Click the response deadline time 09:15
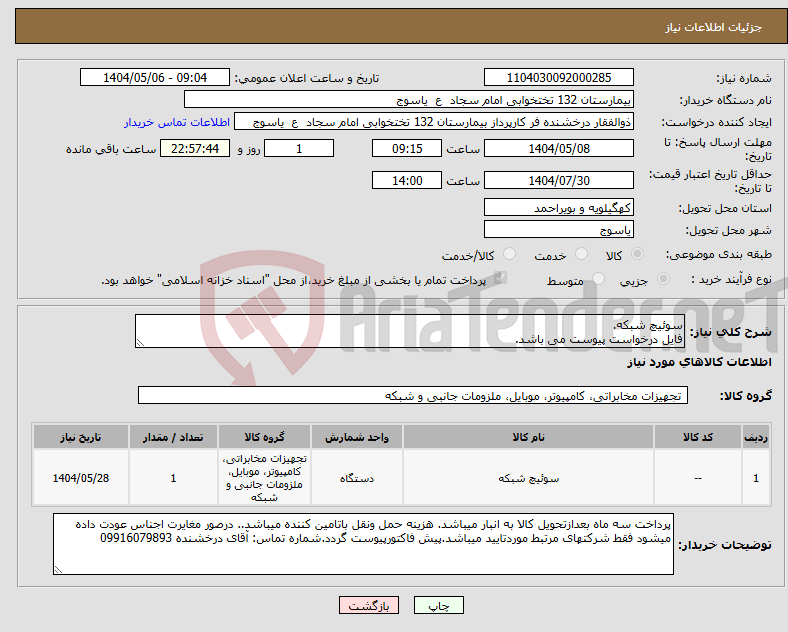This screenshot has height=632, width=788. click(407, 148)
